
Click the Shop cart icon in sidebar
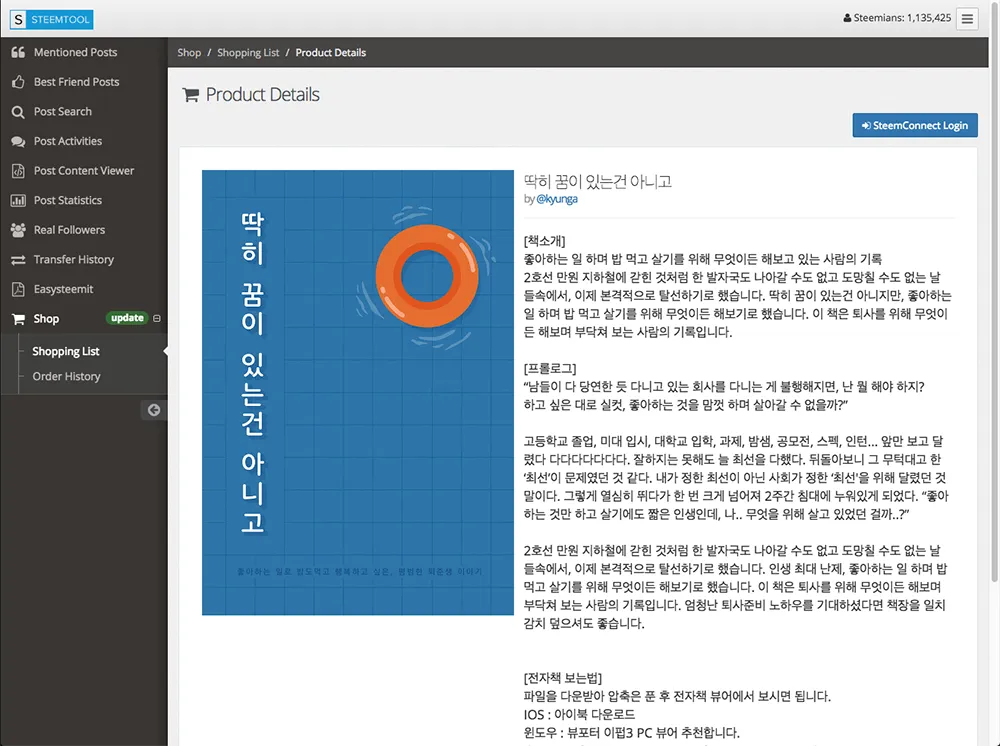pyautogui.click(x=18, y=319)
